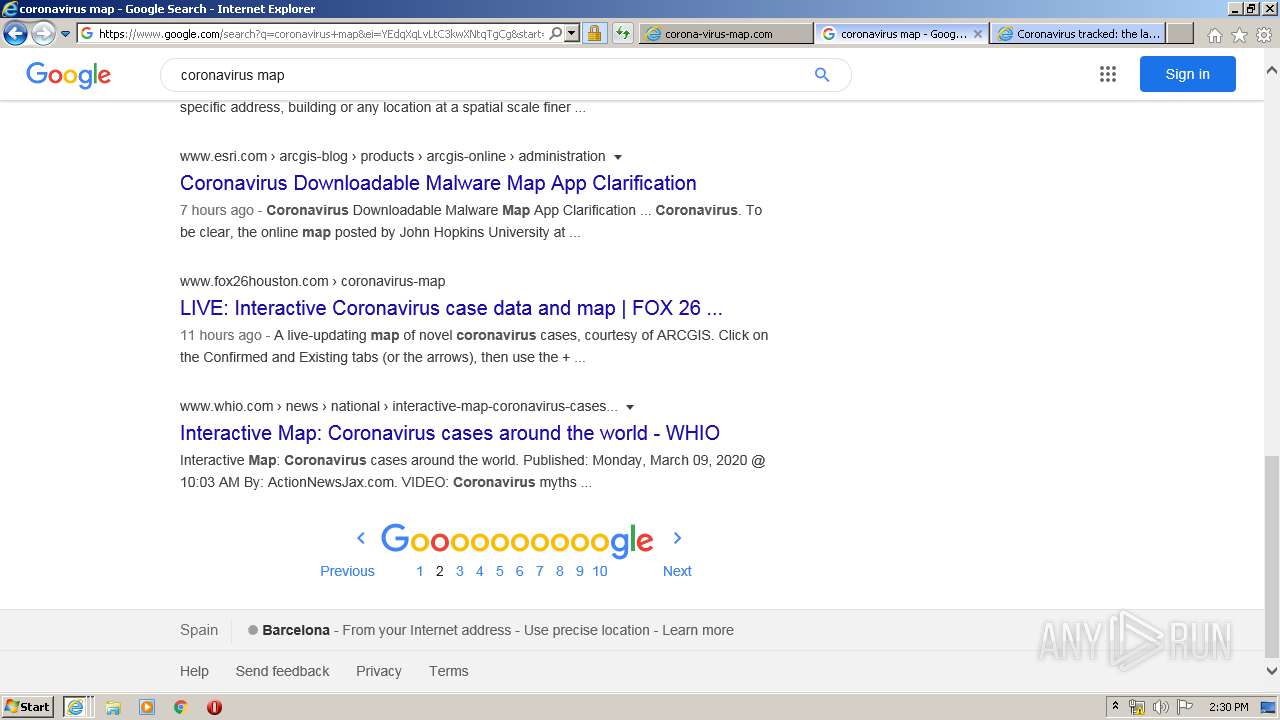Open the Privacy footer link
Viewport: 1280px width, 720px height.
[379, 671]
